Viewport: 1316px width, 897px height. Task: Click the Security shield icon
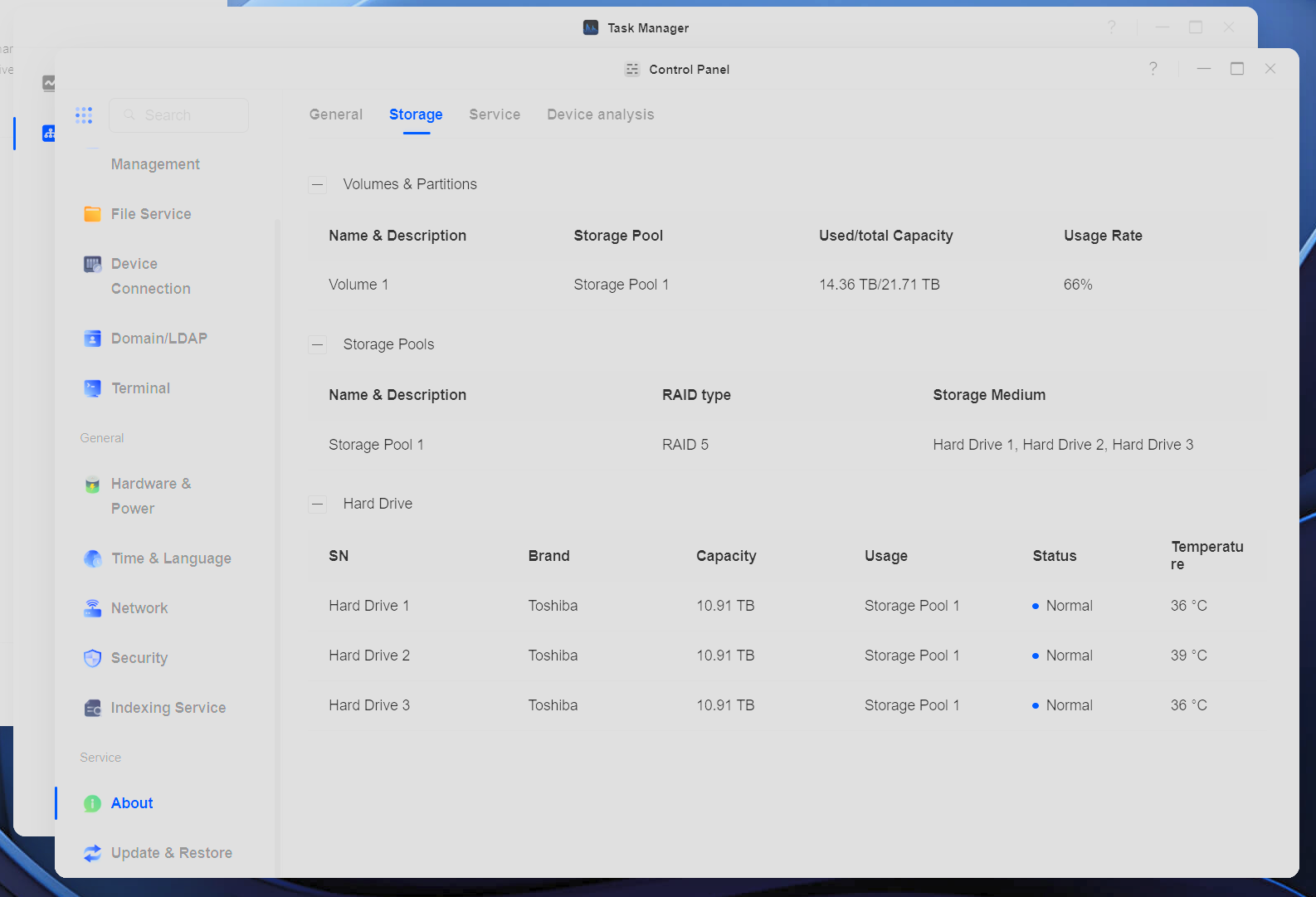[x=92, y=658]
